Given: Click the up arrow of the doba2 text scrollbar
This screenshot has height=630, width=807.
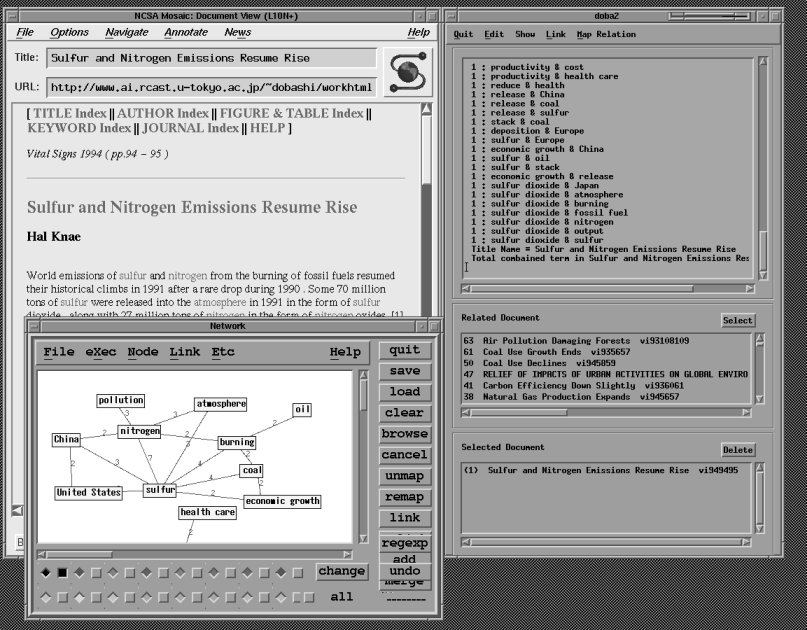Looking at the screenshot, I should tap(763, 63).
